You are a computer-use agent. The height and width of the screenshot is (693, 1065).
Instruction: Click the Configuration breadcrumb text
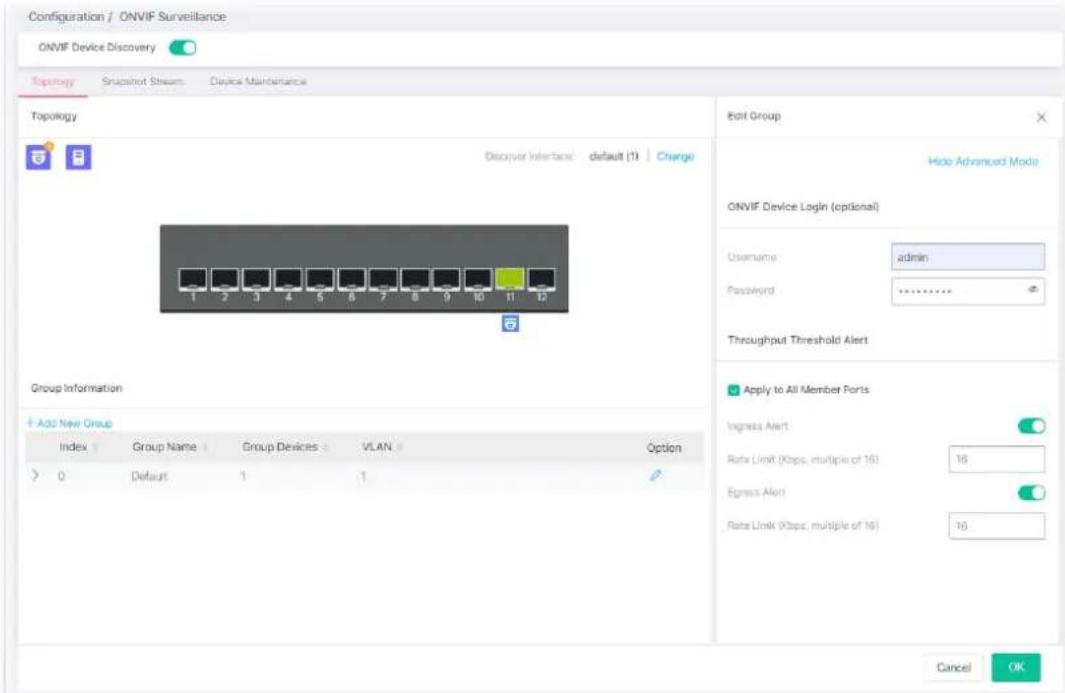(x=66, y=16)
